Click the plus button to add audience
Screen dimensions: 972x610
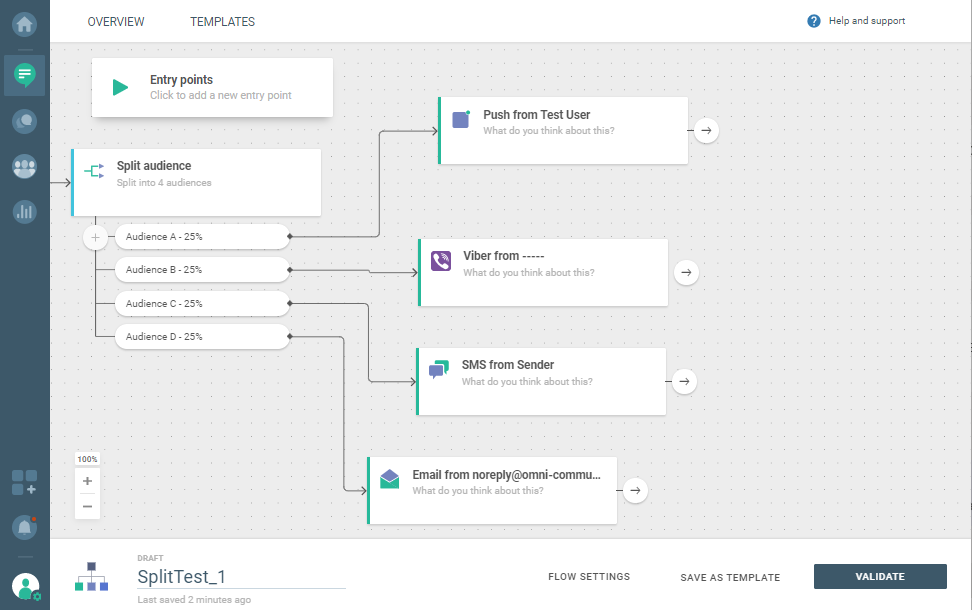95,237
